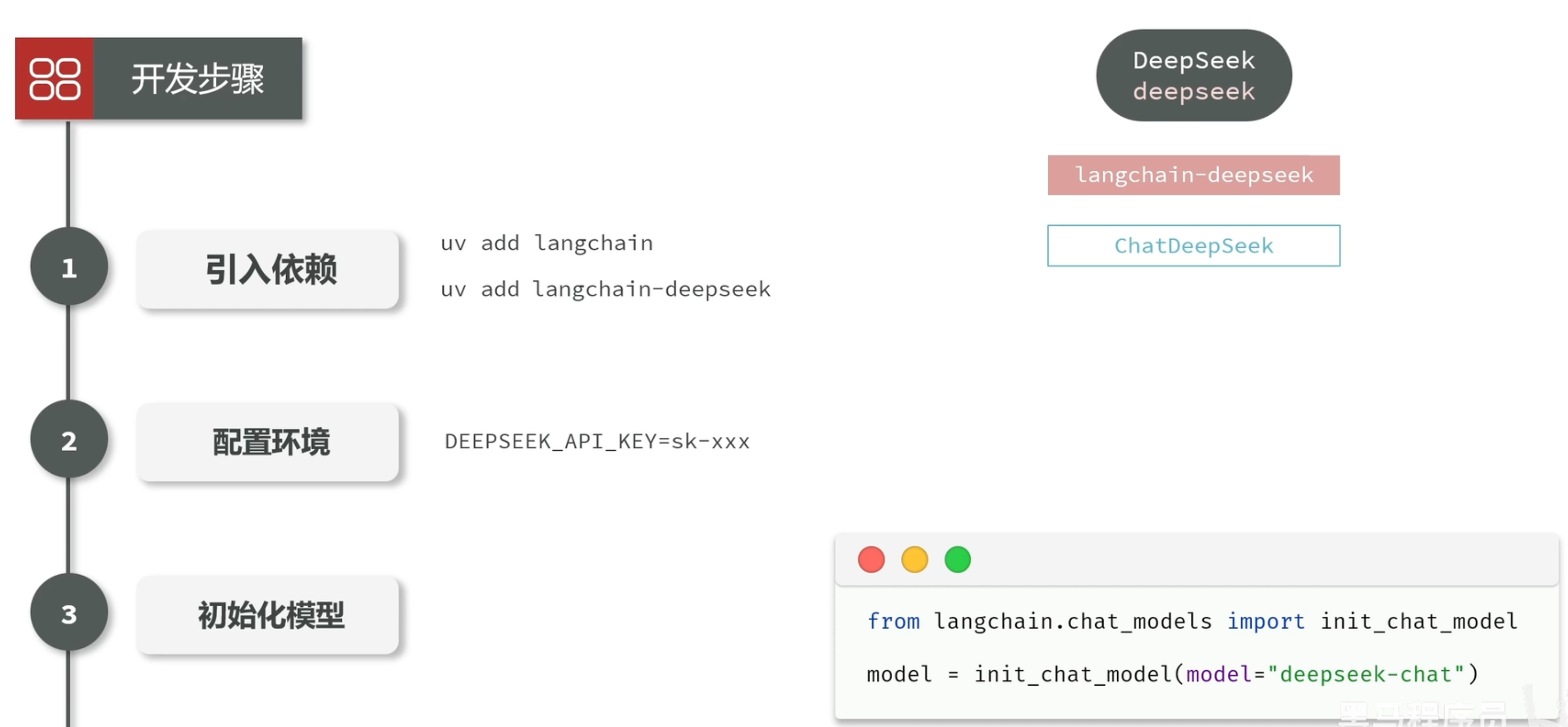Click the red dot in the code window
This screenshot has width=1568, height=727.
pos(871,560)
